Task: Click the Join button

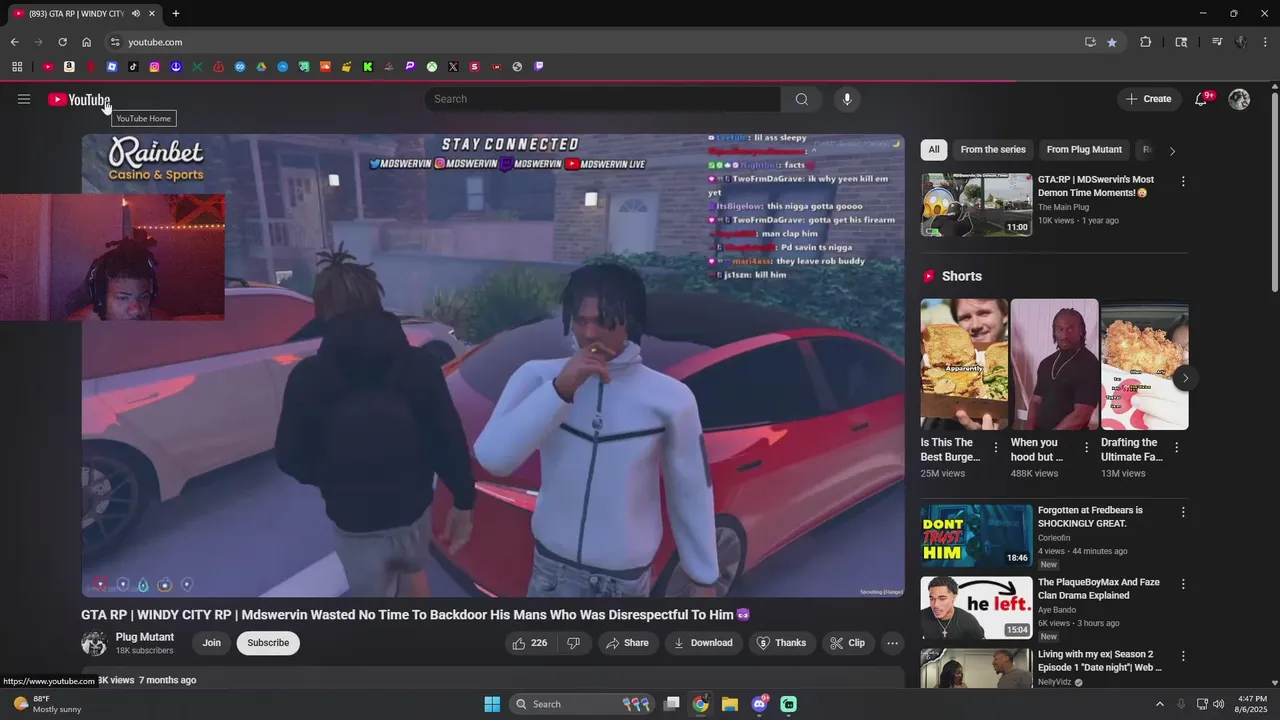Action: click(212, 643)
